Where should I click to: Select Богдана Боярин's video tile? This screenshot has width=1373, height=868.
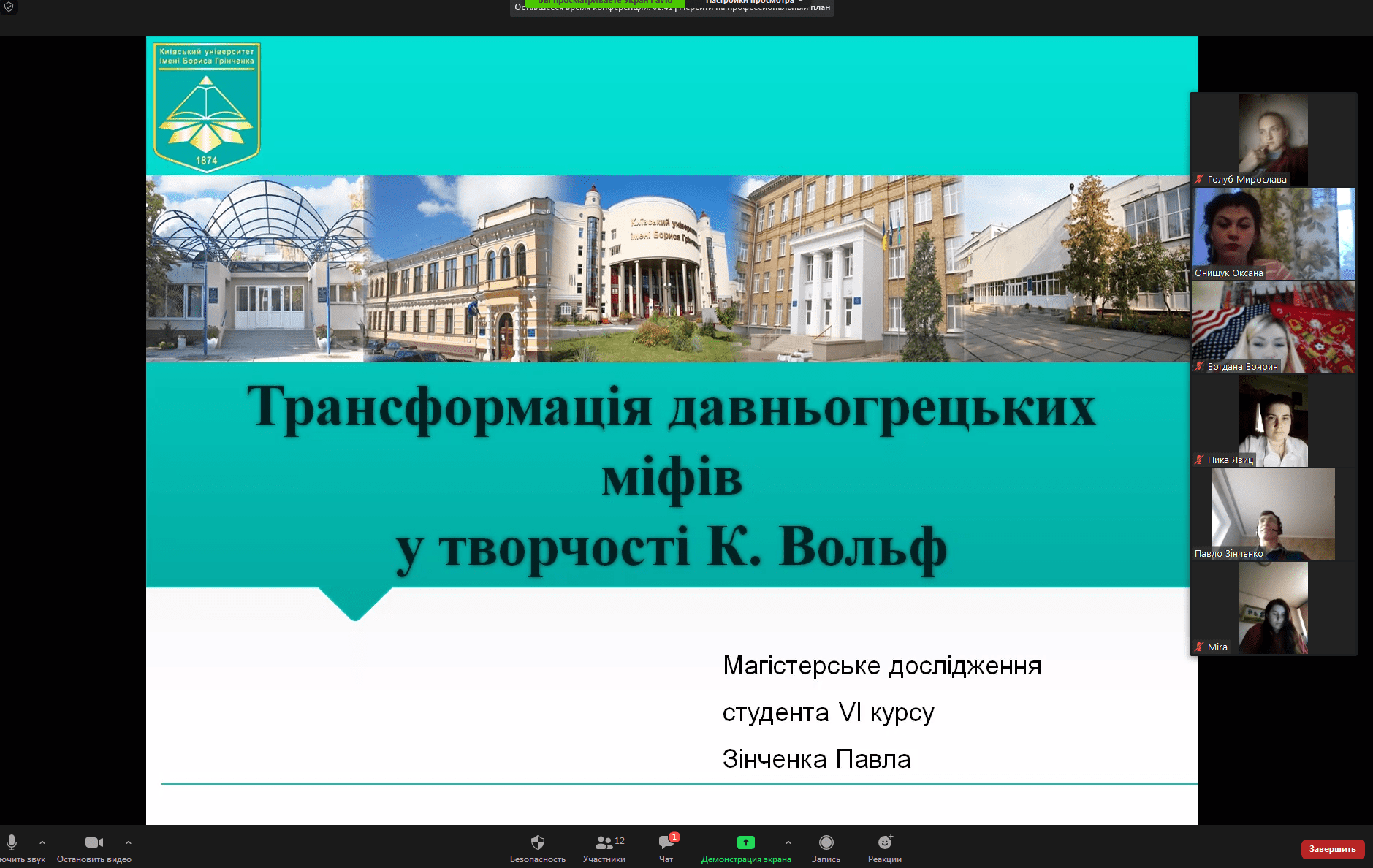1273,327
